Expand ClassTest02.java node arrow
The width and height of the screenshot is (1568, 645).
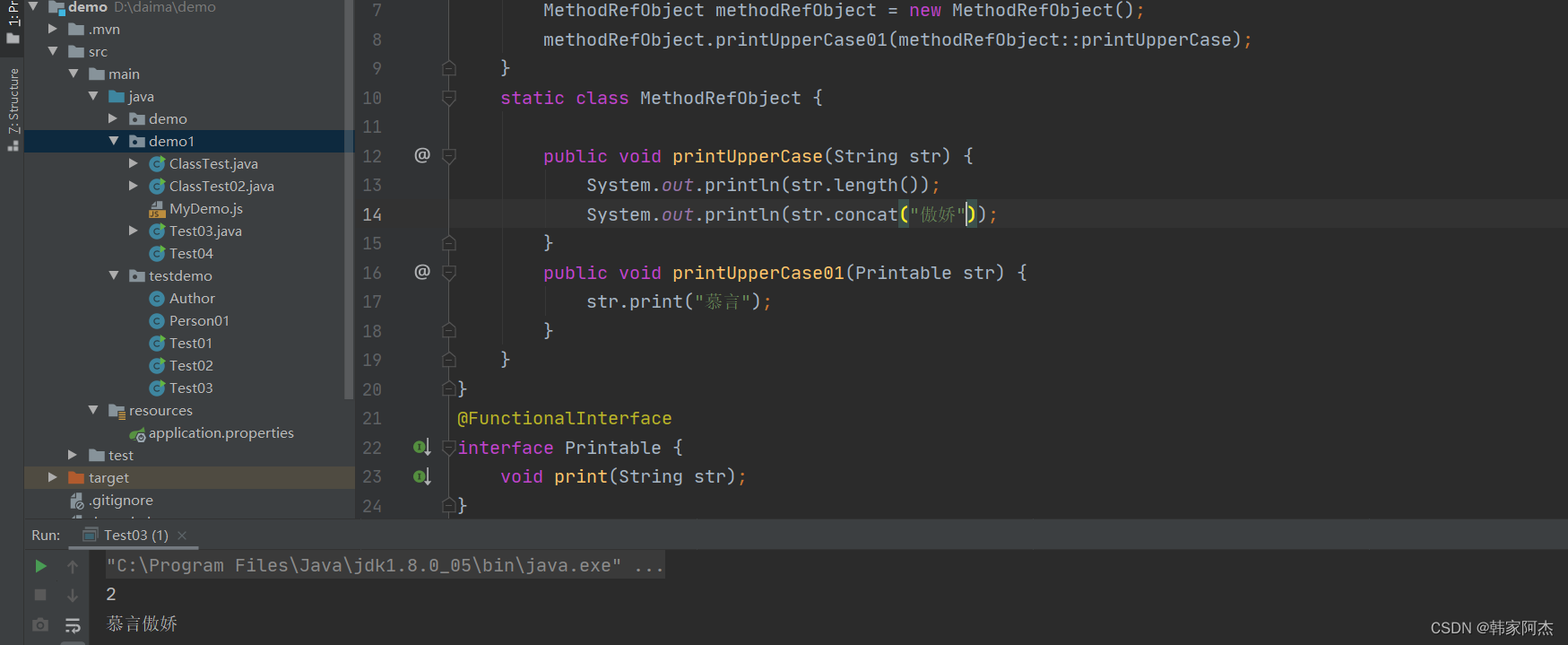tap(134, 186)
